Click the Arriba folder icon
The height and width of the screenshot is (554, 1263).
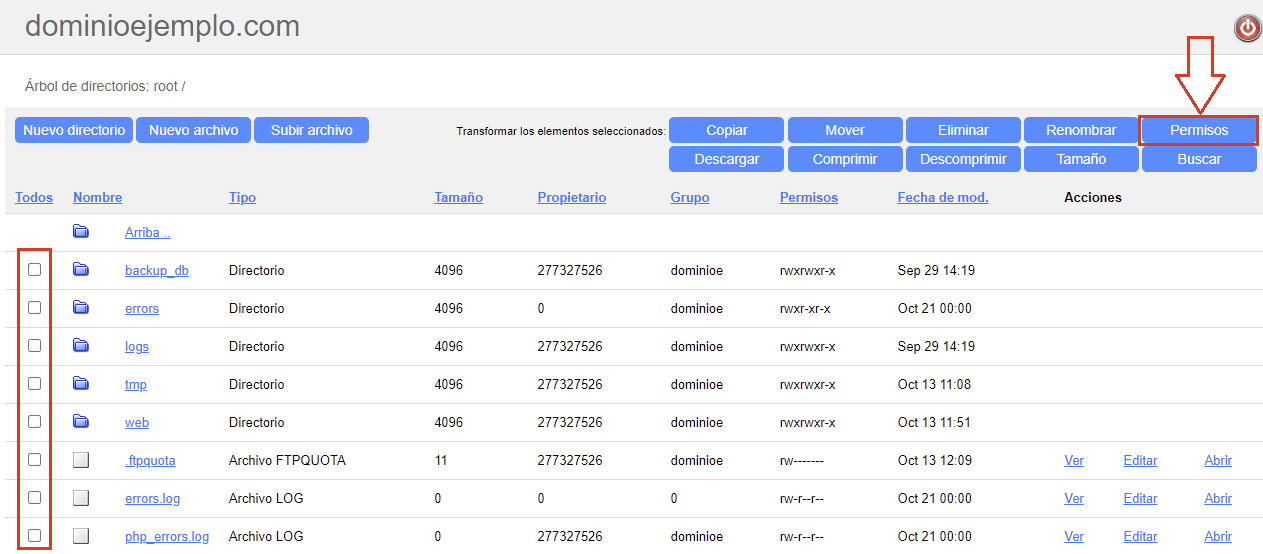[81, 231]
